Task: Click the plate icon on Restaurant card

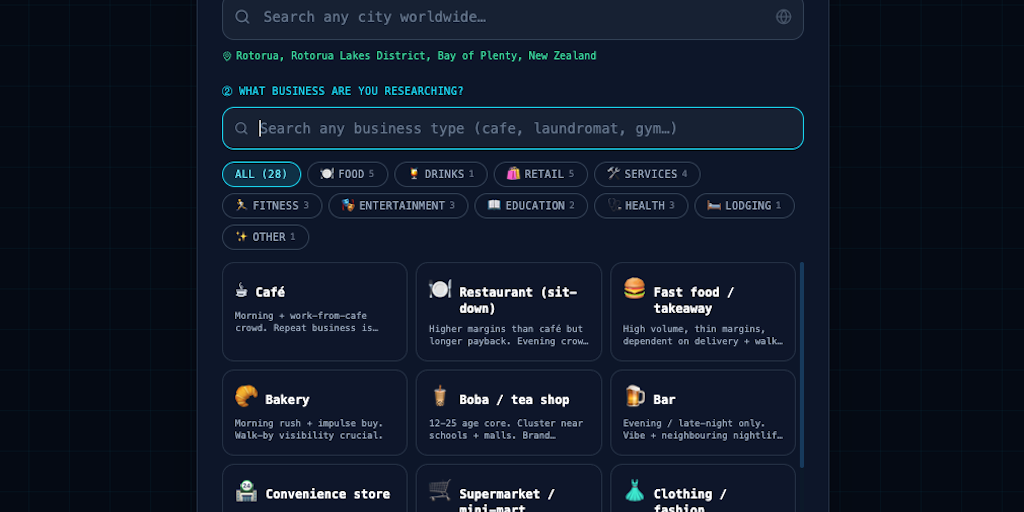Action: pyautogui.click(x=440, y=289)
